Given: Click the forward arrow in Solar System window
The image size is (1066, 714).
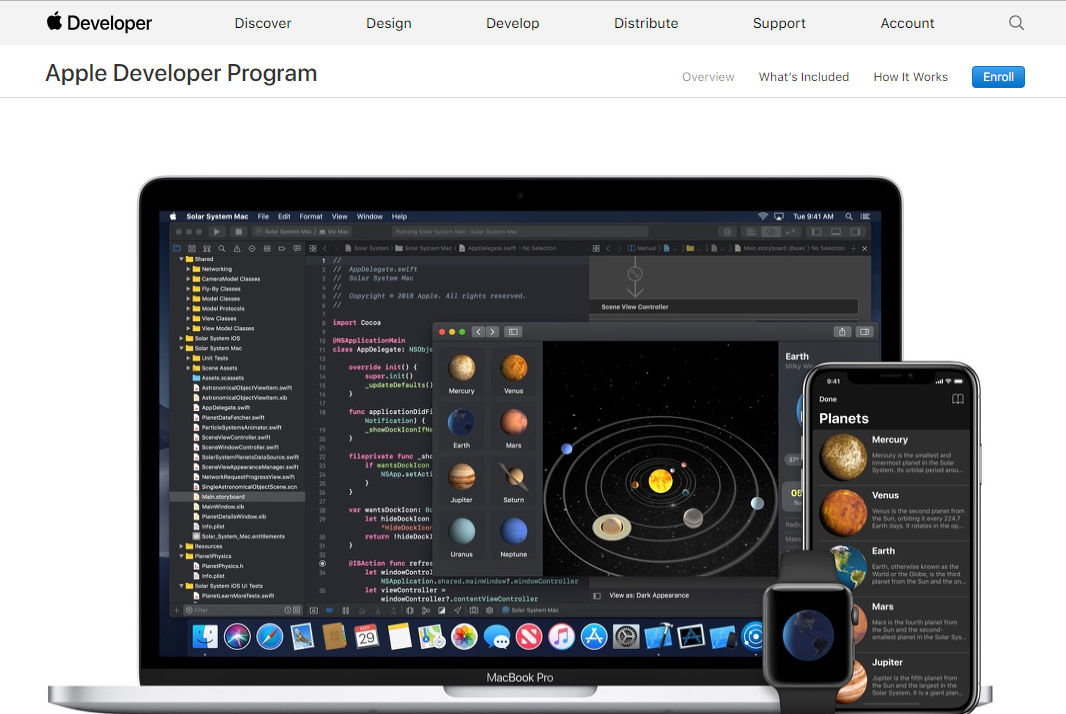Looking at the screenshot, I should tap(493, 332).
